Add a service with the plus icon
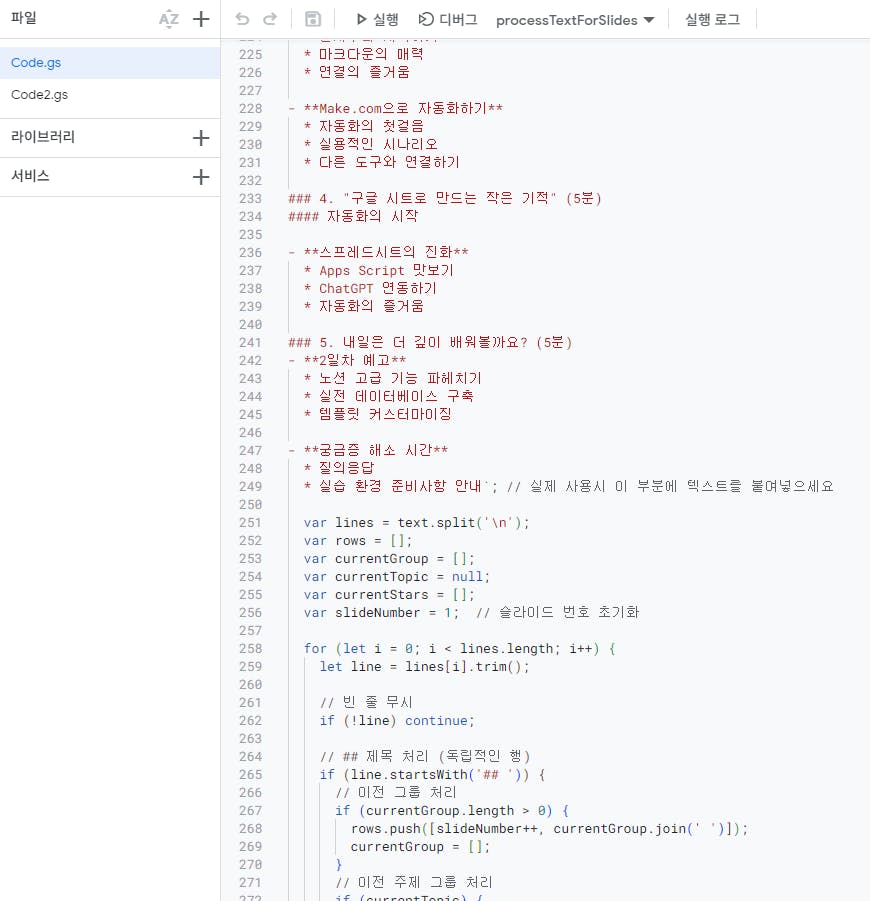The width and height of the screenshot is (870, 901). (x=201, y=176)
